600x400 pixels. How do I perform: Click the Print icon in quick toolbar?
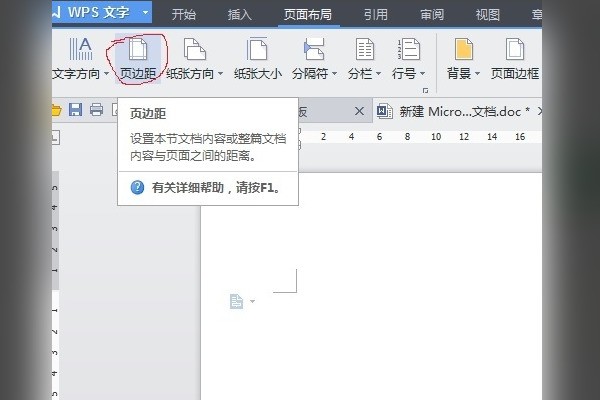[x=96, y=110]
